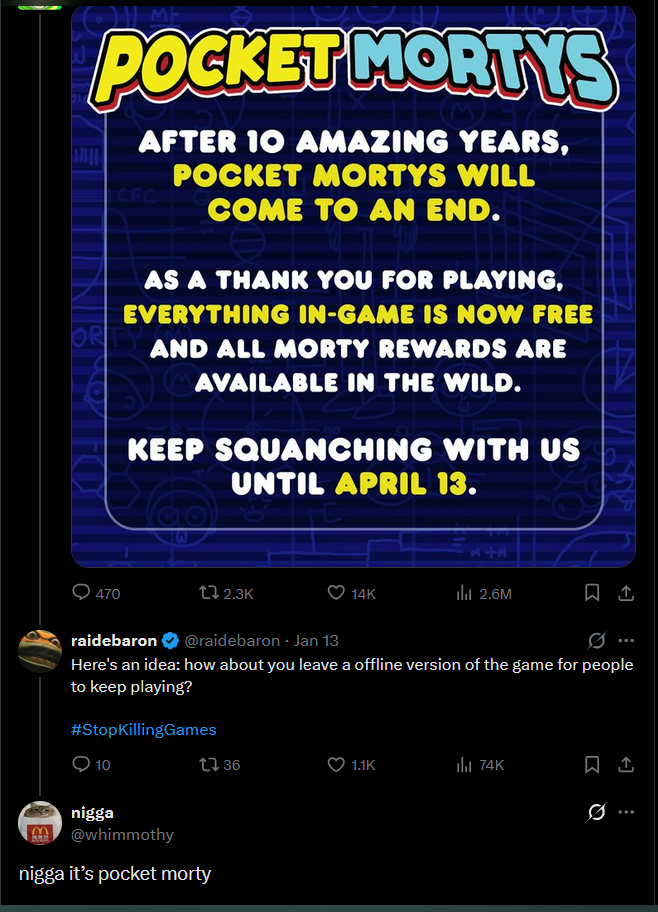Screen dimensions: 658x912
Task: View analytics for raidebaron's 74K views reply
Action: click(464, 764)
